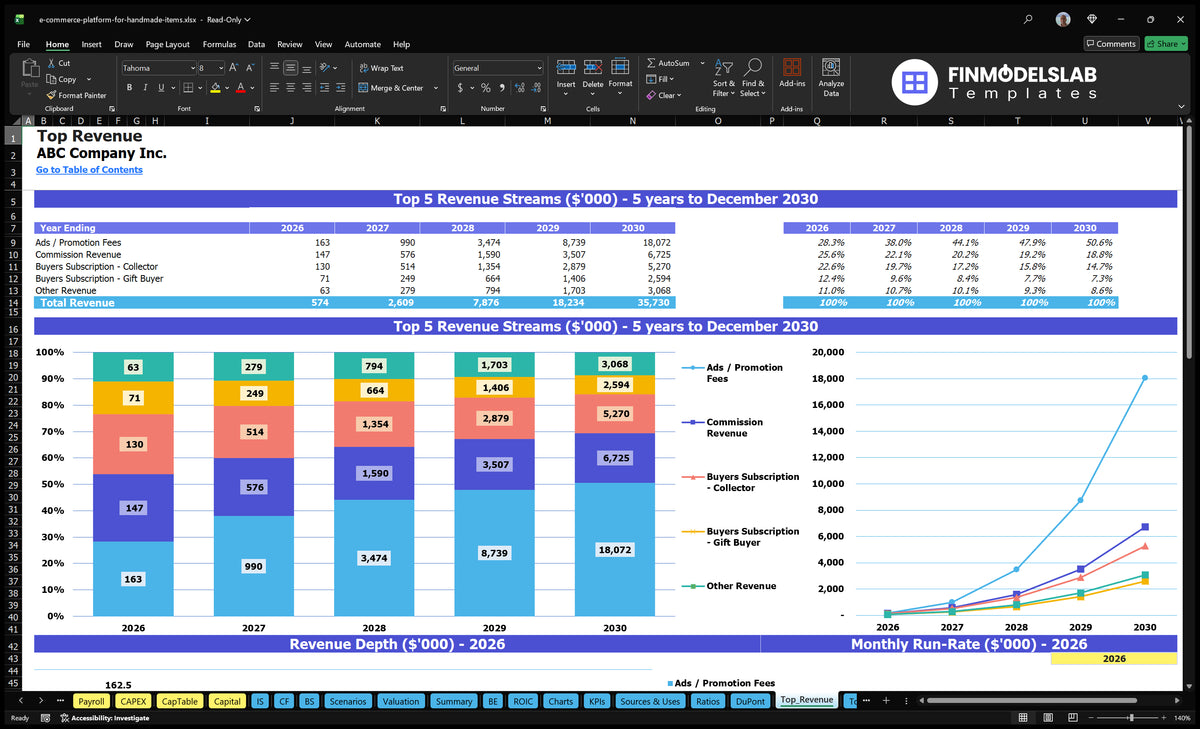
Task: Apply Accounting dollar number format
Action: pos(460,88)
